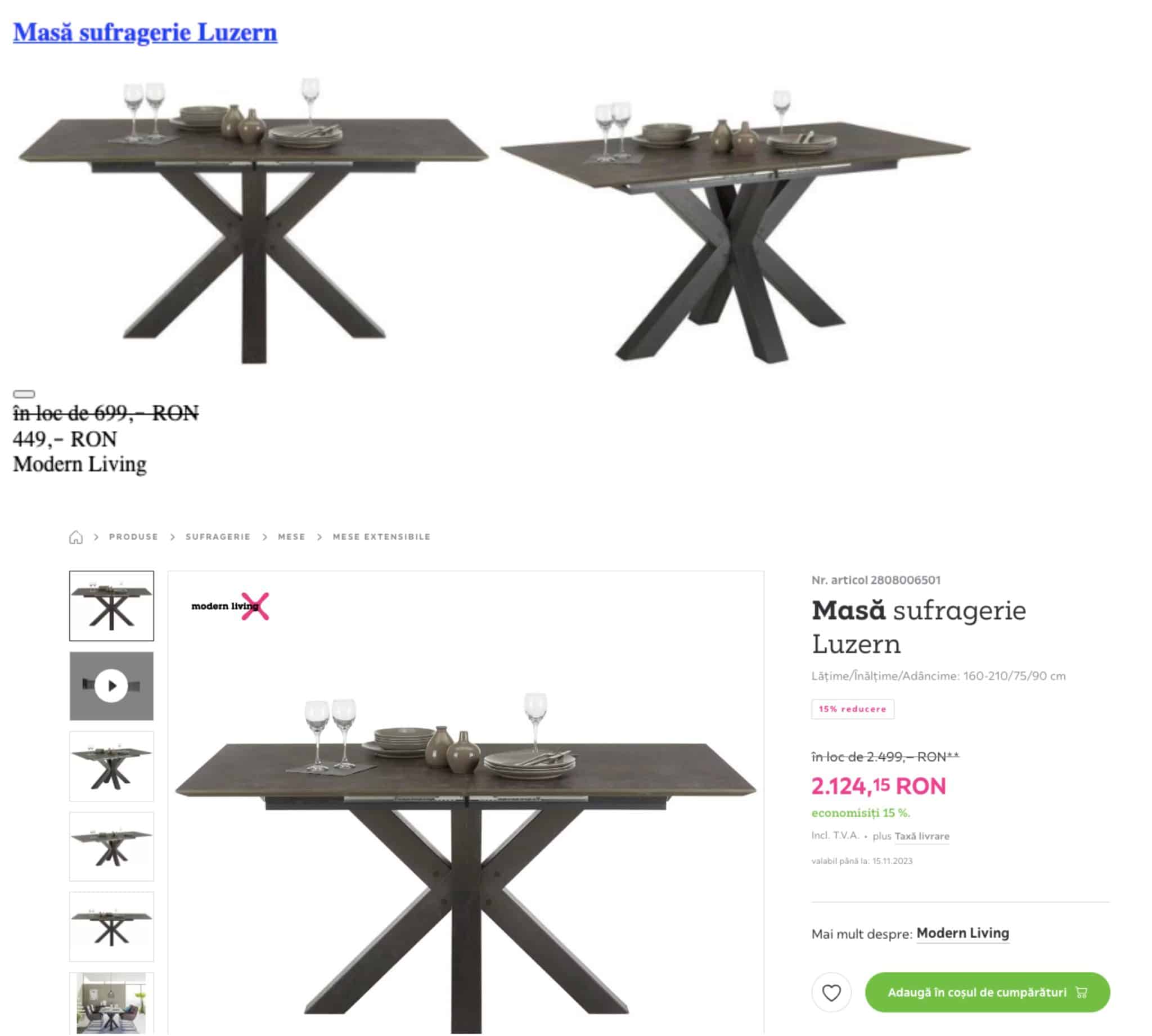Open MESE EXTENSIBILE breadcrumb
1152x1036 pixels.
click(x=381, y=537)
